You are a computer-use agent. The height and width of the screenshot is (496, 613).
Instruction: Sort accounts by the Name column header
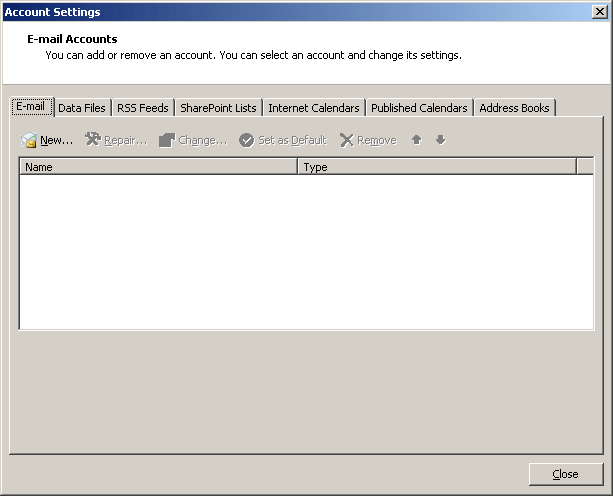(x=158, y=167)
